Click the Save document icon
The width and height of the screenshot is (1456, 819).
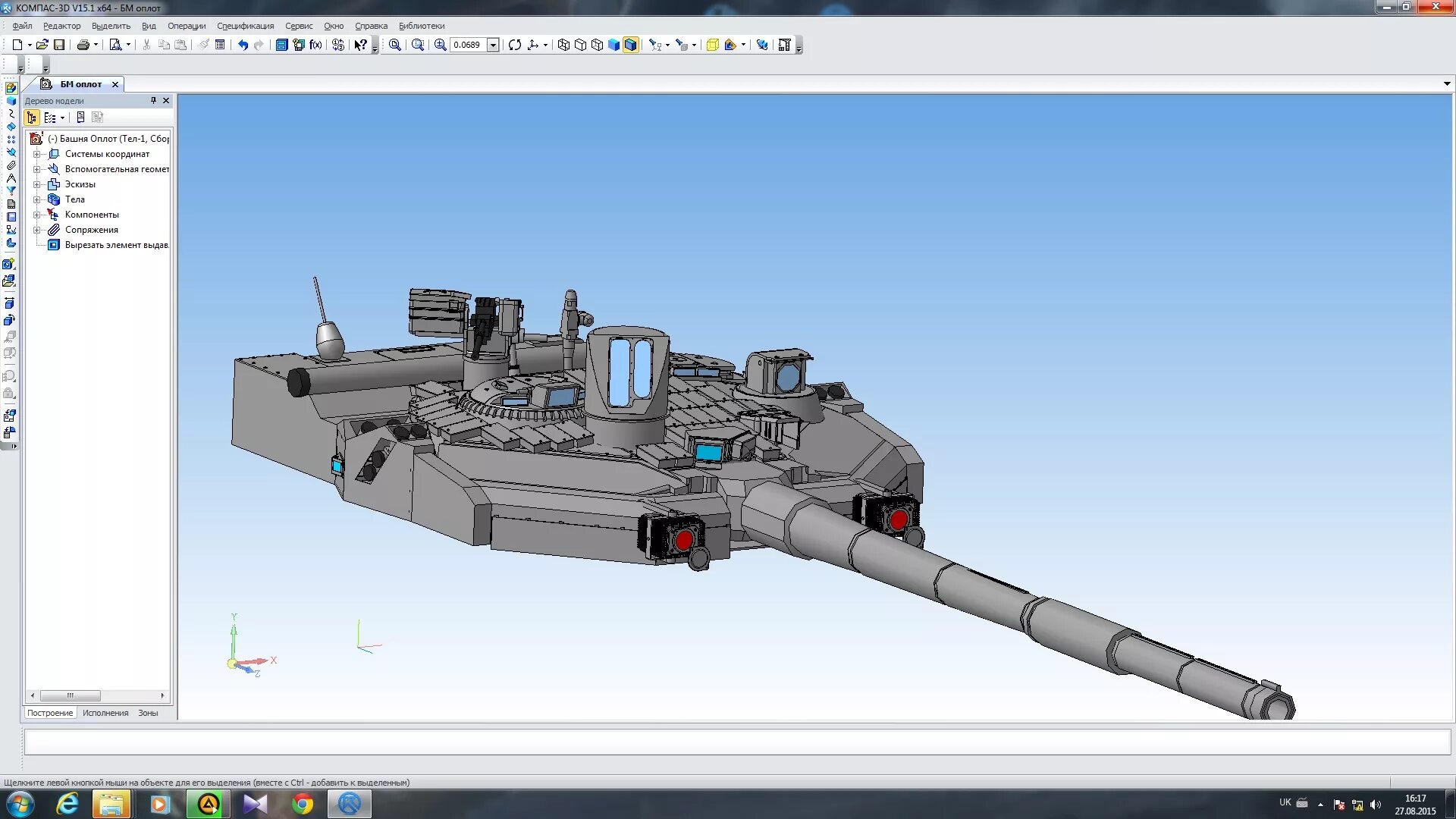click(x=59, y=45)
